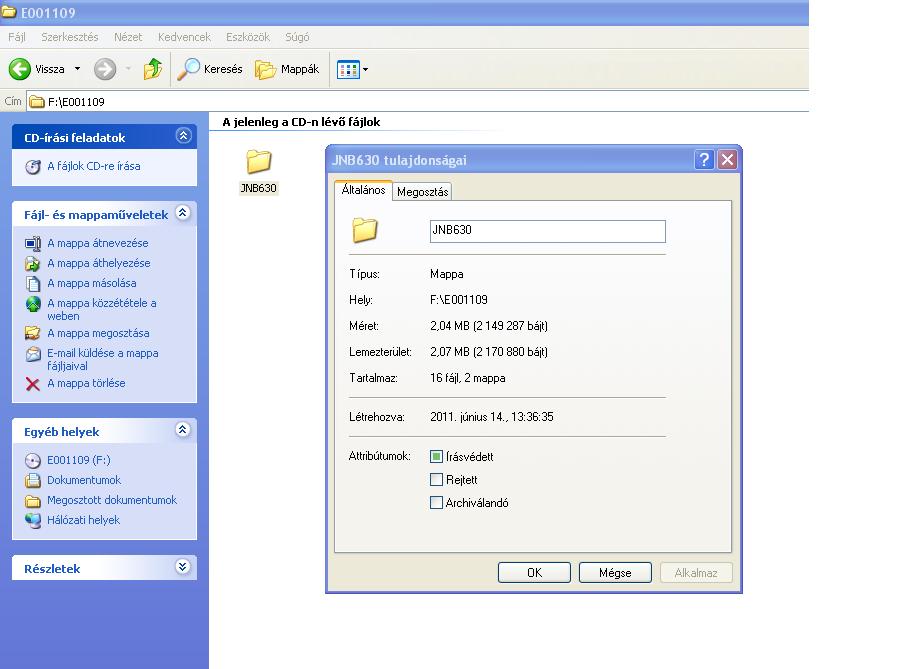The height and width of the screenshot is (669, 904).
Task: Click the Up folder icon in toolbar
Action: (x=152, y=69)
